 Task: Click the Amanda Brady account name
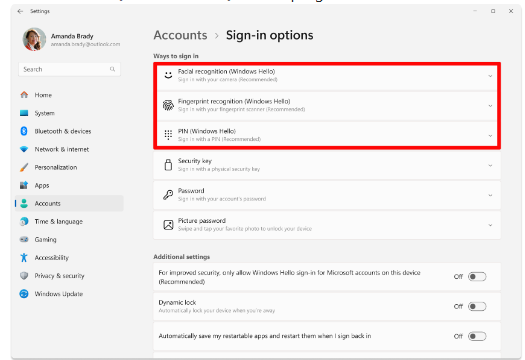coord(72,36)
